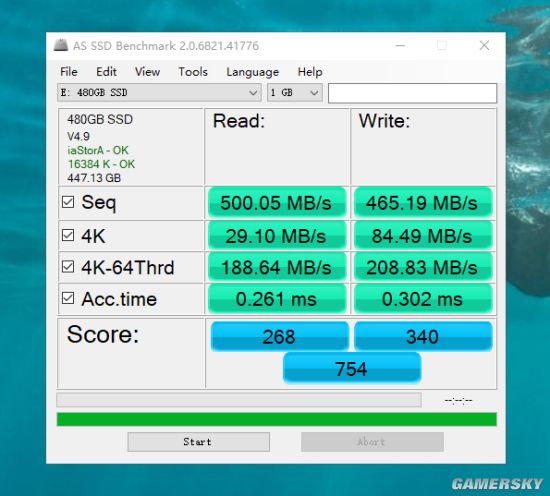Screen dimensions: 550x496
Task: Open the Language menu
Action: pyautogui.click(x=253, y=72)
